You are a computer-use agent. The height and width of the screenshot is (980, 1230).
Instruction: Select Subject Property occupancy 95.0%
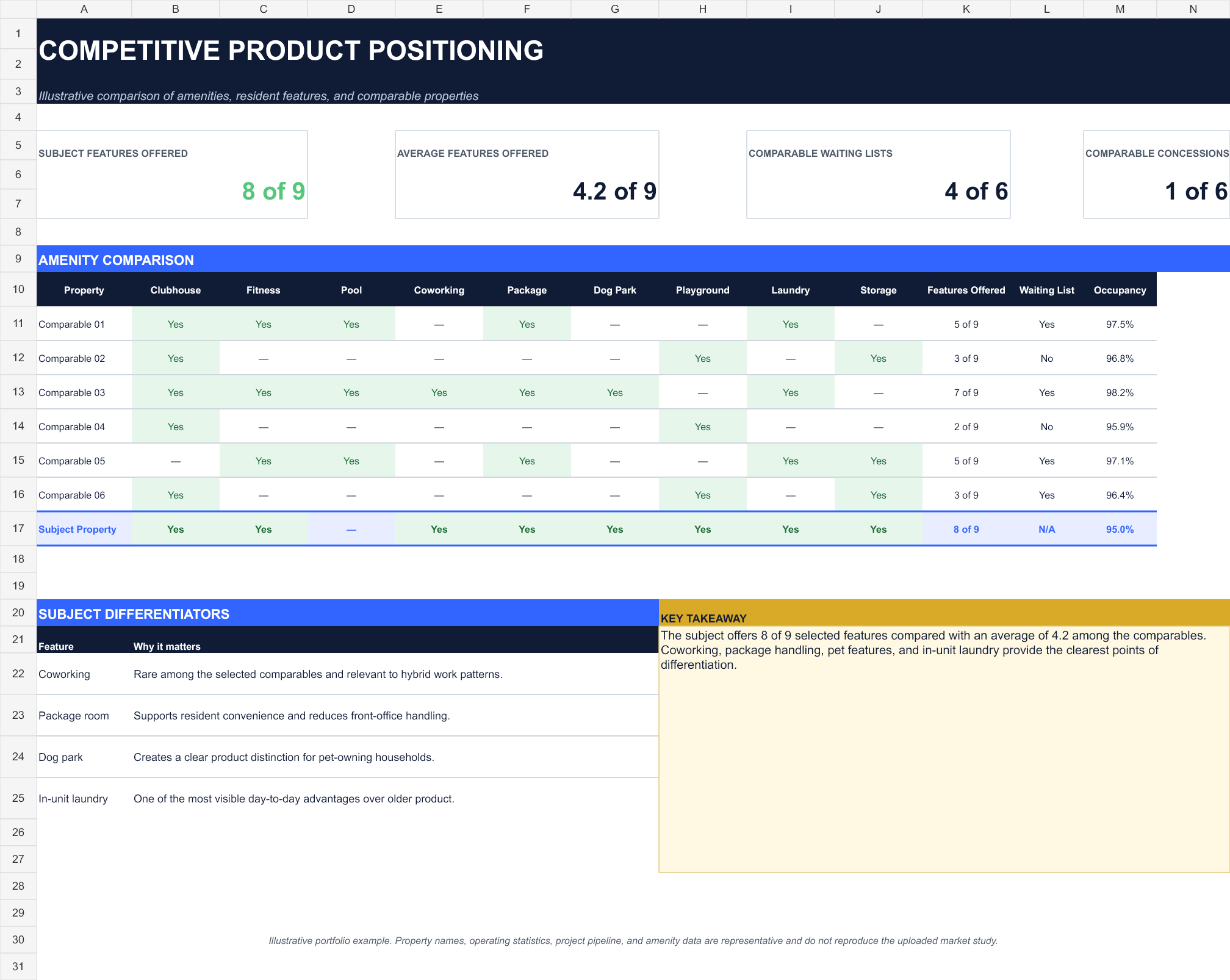1120,528
